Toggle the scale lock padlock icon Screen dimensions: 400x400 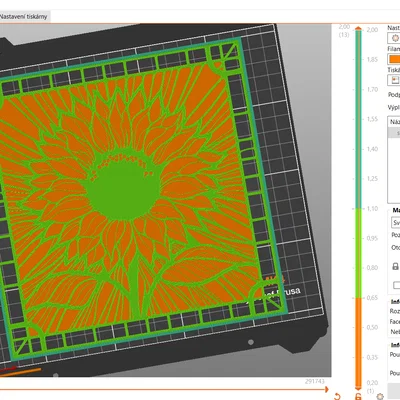coord(395,266)
